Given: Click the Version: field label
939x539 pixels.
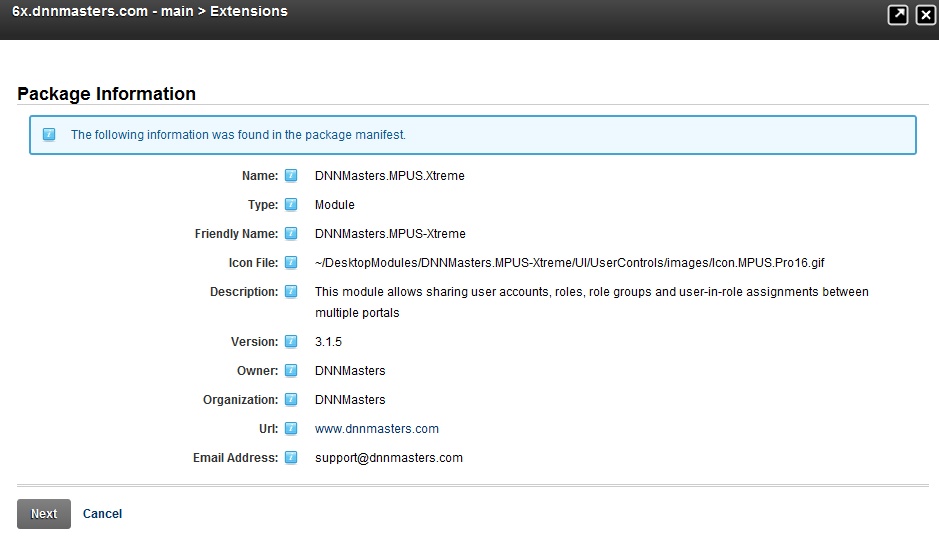Looking at the screenshot, I should coord(255,342).
